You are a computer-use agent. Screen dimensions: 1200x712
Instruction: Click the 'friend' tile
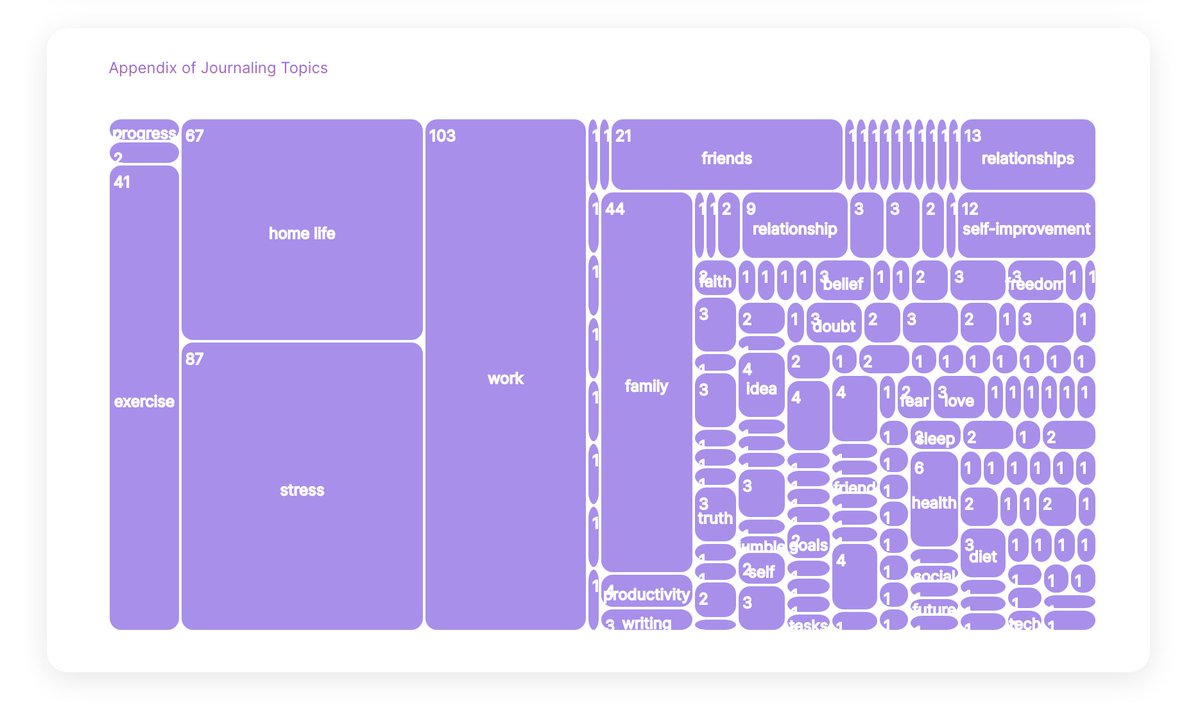(x=854, y=486)
